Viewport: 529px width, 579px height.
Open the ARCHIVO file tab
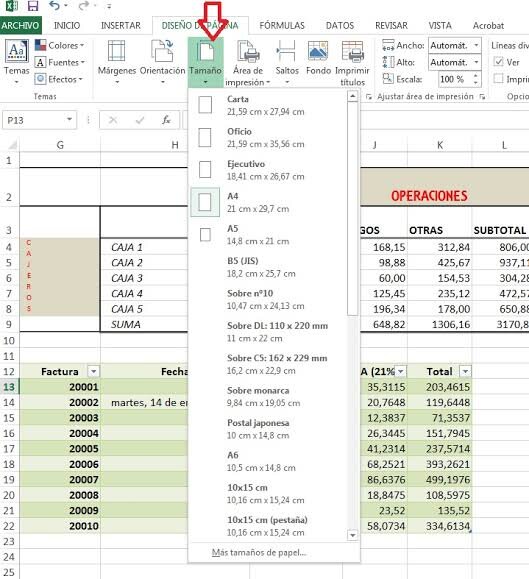[x=20, y=25]
